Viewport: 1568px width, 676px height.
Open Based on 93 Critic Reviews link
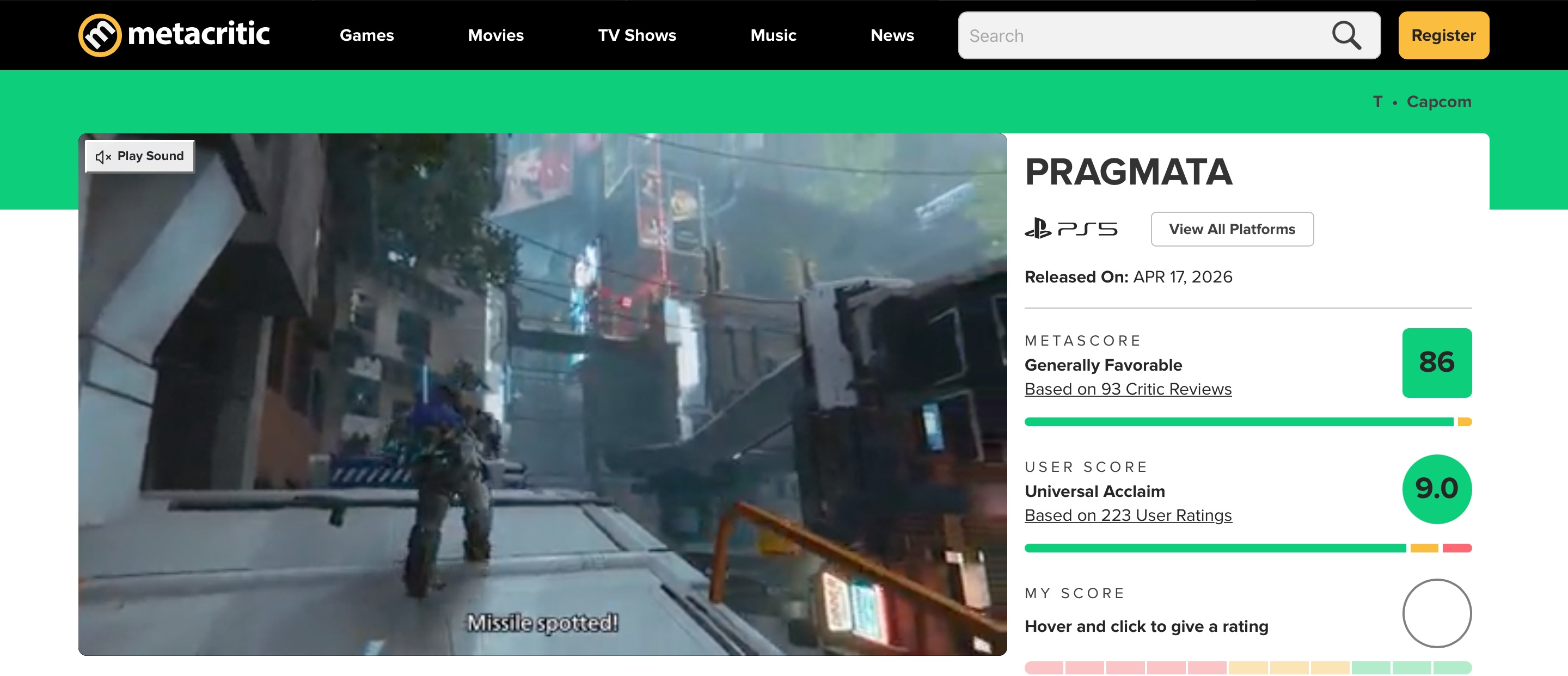(1128, 389)
